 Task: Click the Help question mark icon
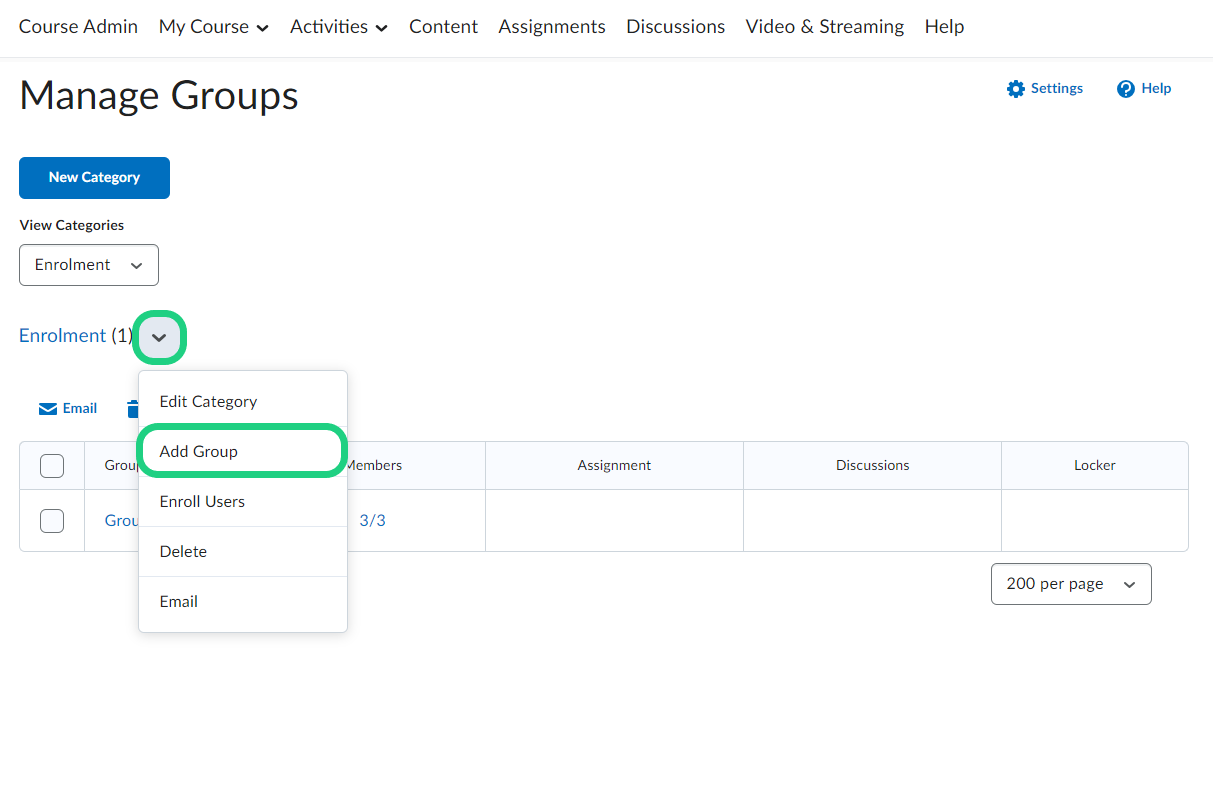click(x=1126, y=89)
